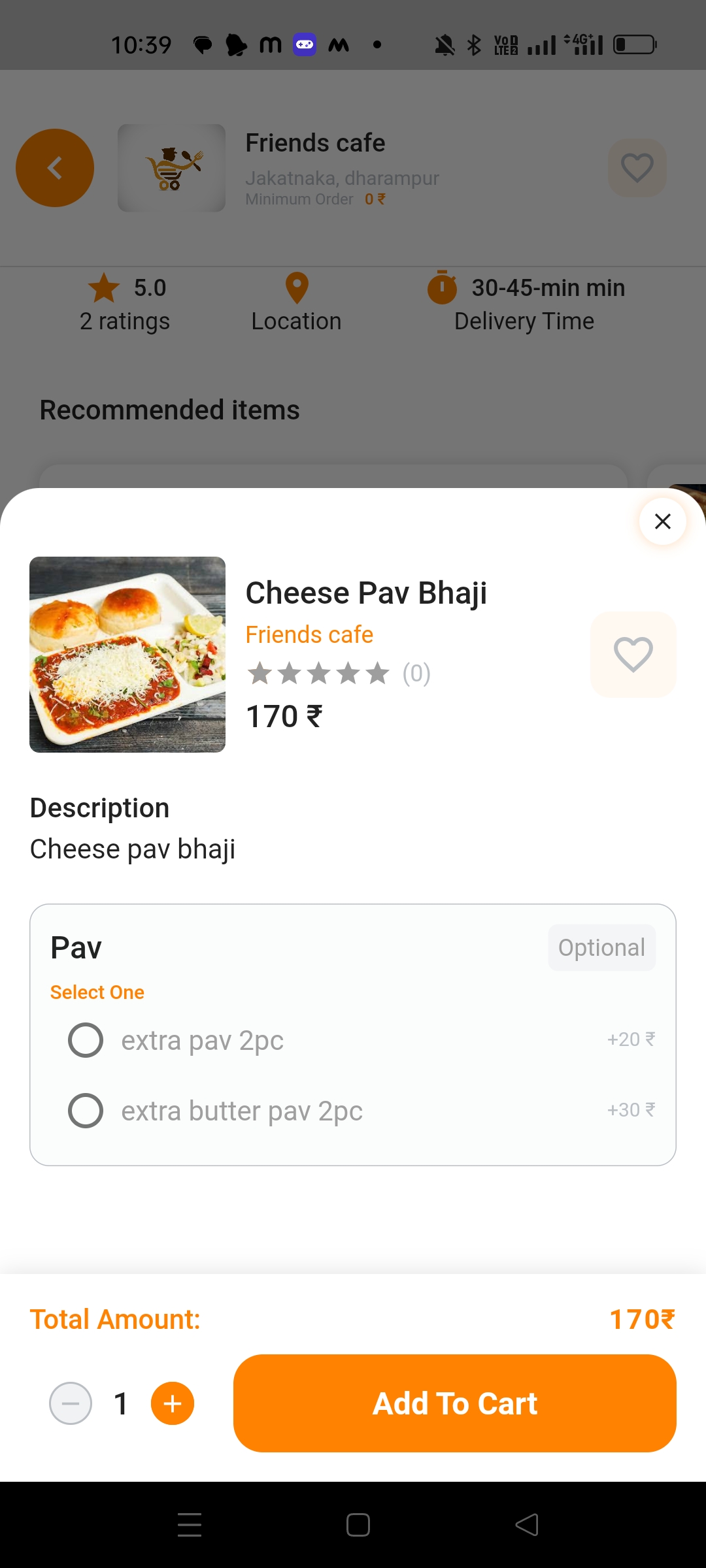Tap the orange back arrow button

click(x=55, y=168)
